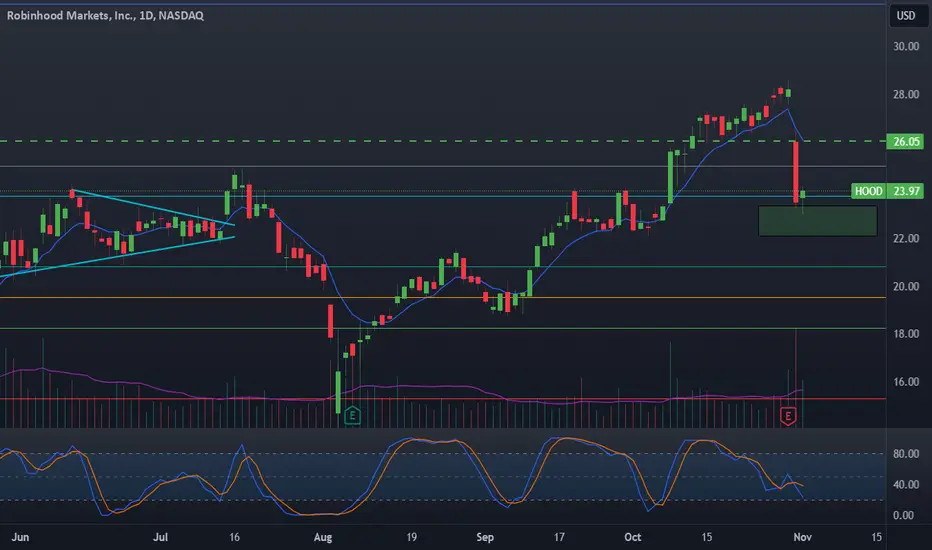Click the 0.00 oscillator axis label
Image resolution: width=932 pixels, height=550 pixels.
click(x=903, y=516)
